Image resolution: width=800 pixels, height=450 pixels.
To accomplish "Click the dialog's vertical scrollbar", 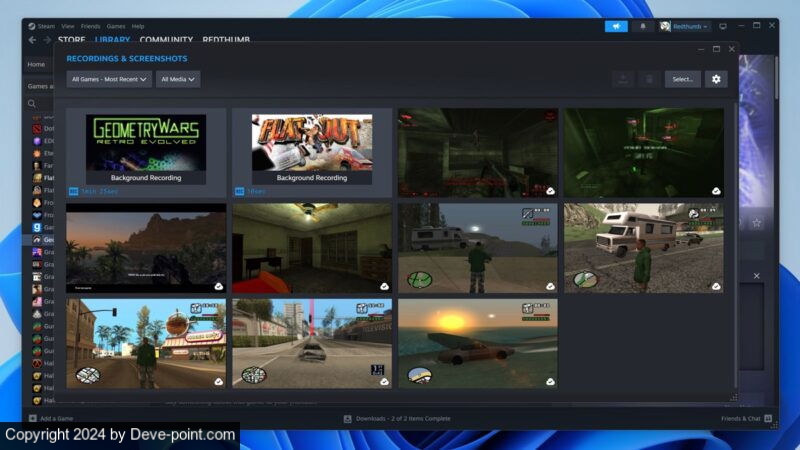I will (735, 245).
